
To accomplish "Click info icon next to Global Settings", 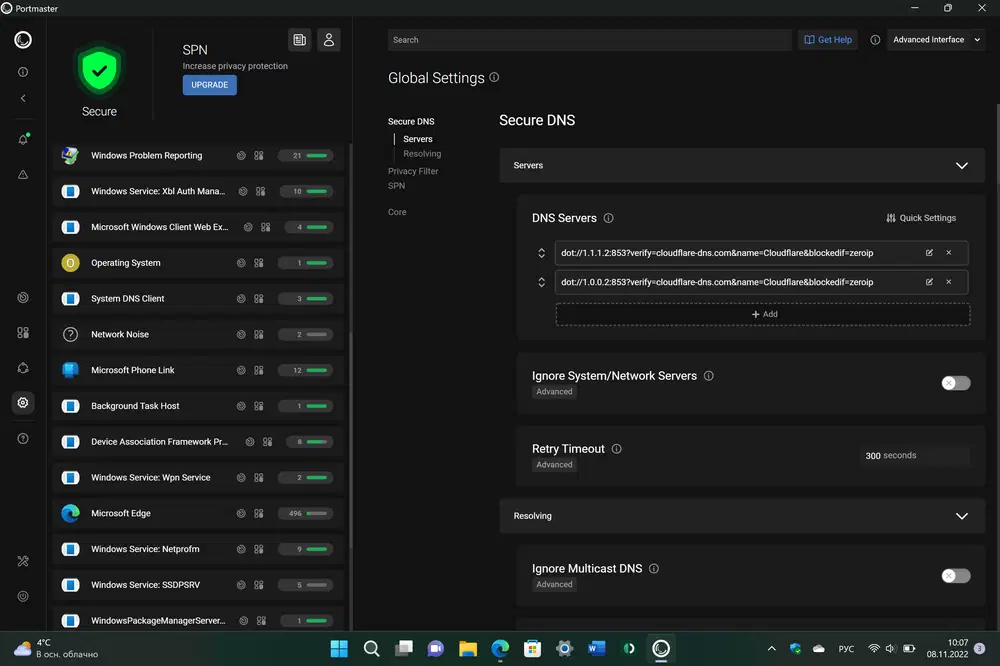I will point(494,78).
